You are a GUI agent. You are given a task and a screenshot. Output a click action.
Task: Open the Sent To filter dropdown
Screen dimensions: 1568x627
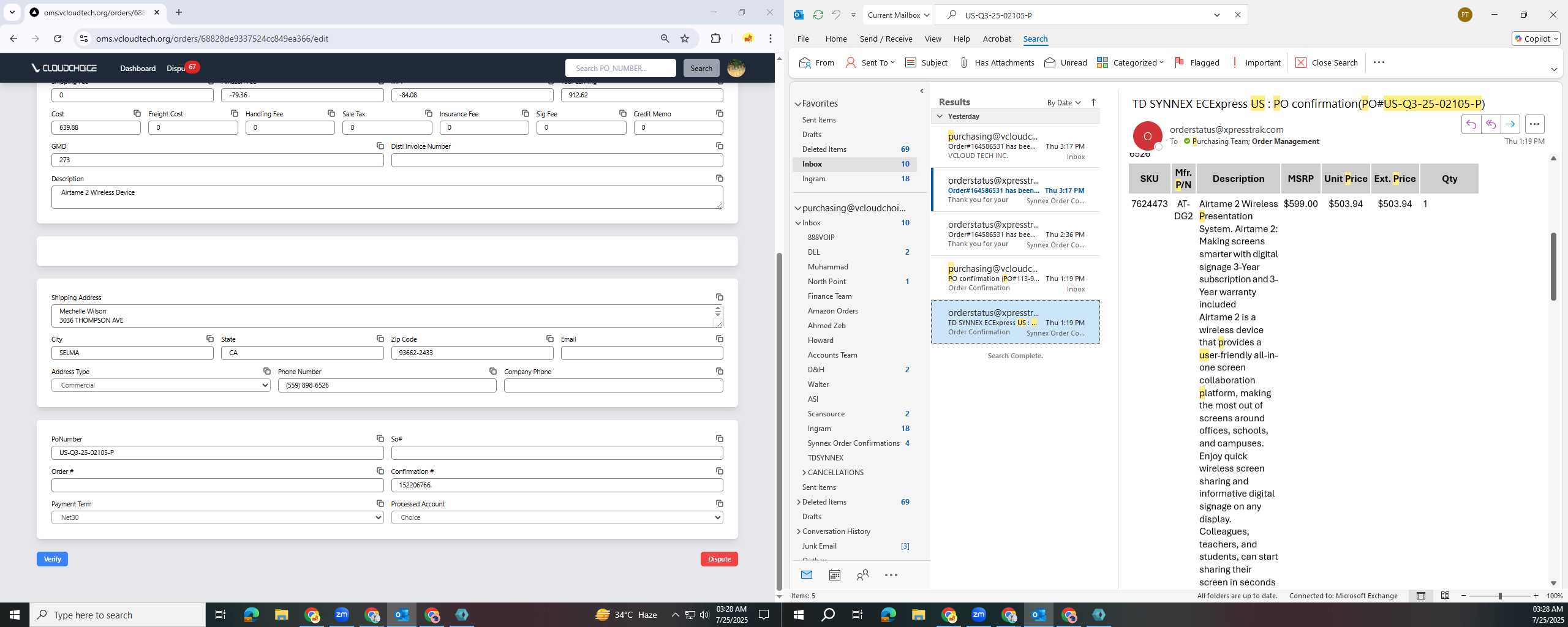[x=870, y=62]
